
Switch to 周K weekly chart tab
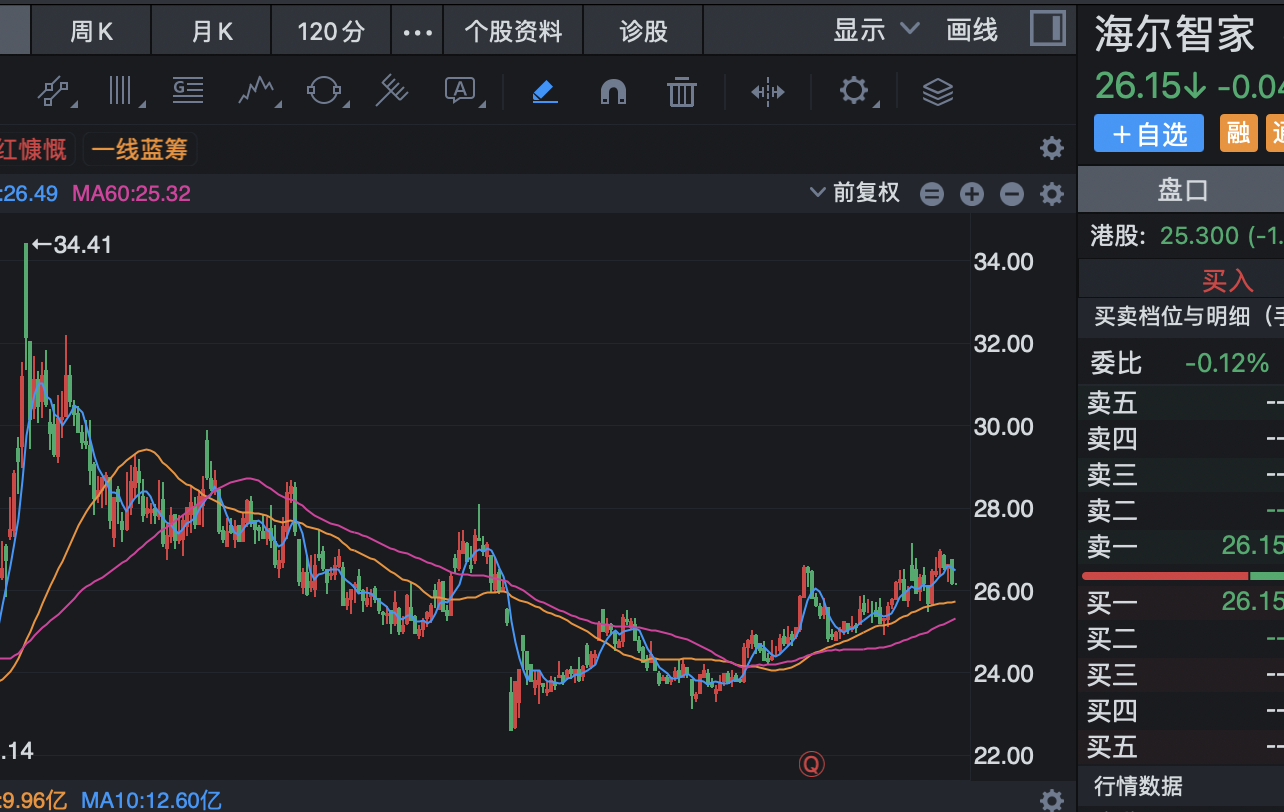[x=91, y=31]
